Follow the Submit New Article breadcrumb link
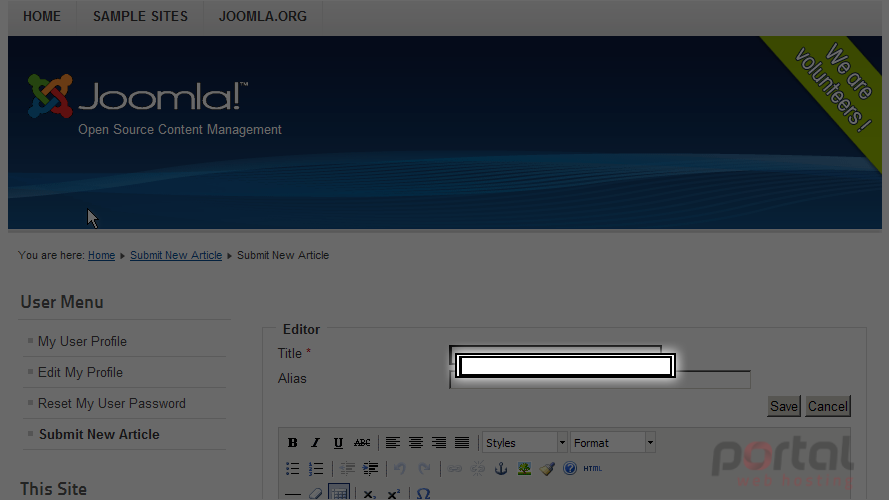Image resolution: width=889 pixels, height=500 pixels. click(176, 255)
